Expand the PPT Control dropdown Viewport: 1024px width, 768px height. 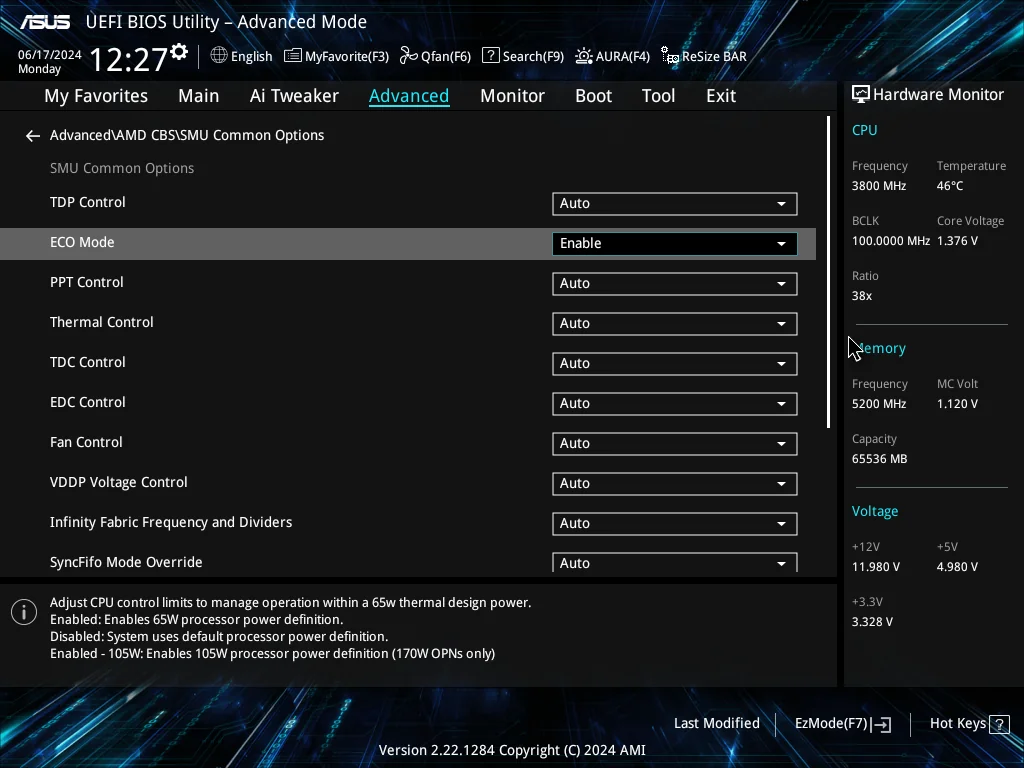[x=675, y=284]
